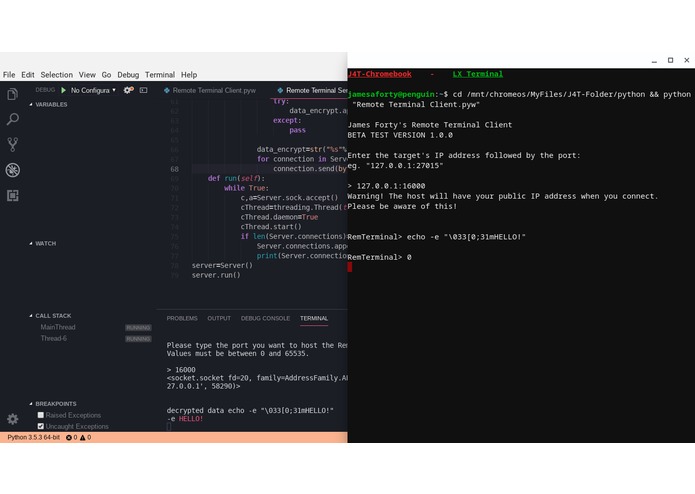This screenshot has width=695, height=494.
Task: Start debugging with green play button
Action: [63, 90]
